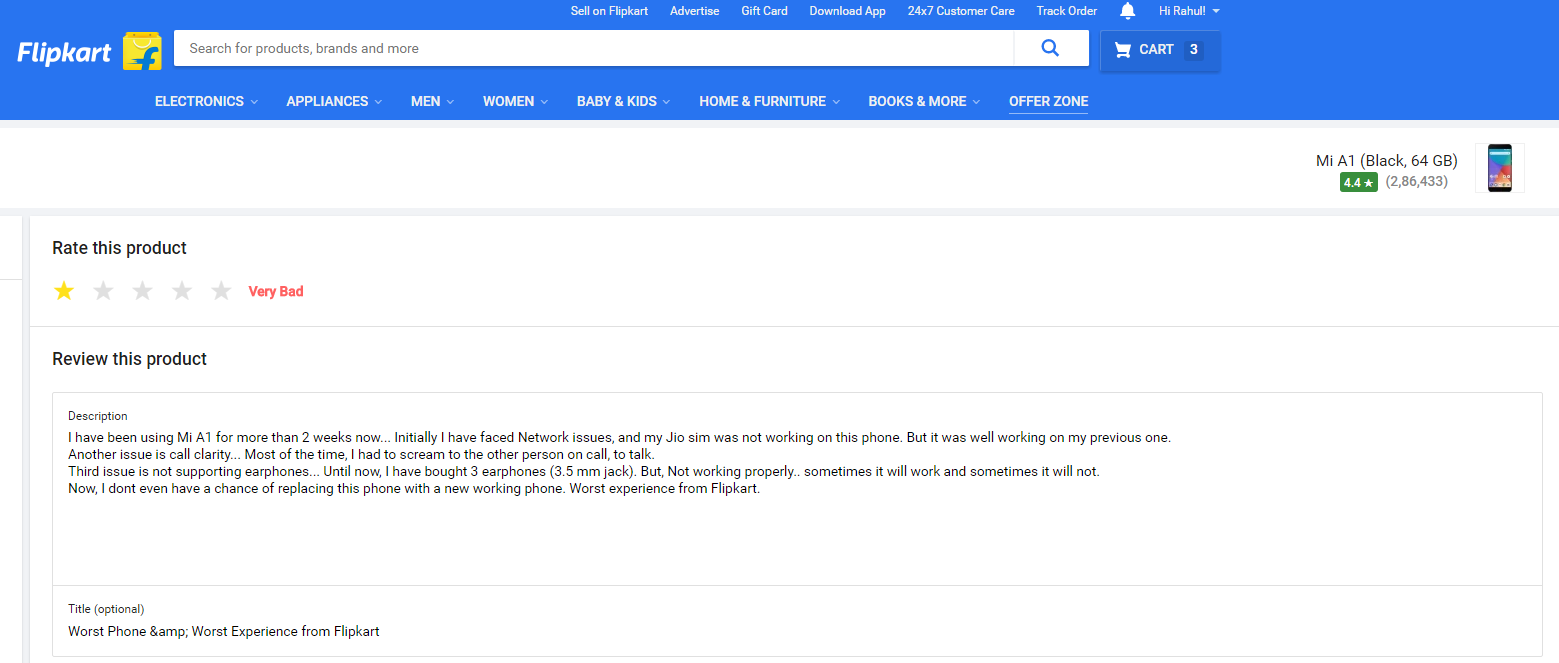Expand the Electronics menu

point(206,101)
